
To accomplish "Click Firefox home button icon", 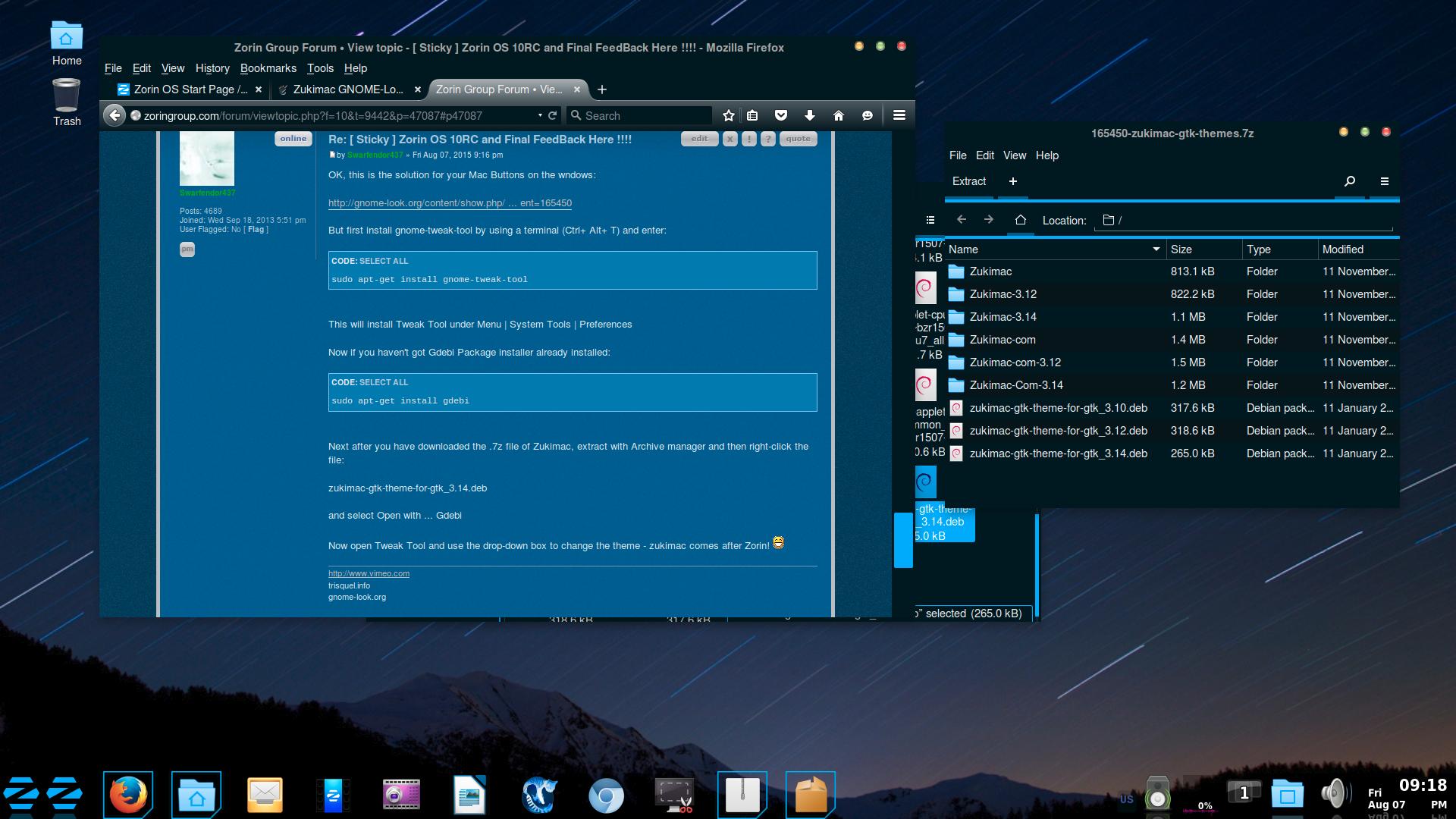I will pos(838,115).
